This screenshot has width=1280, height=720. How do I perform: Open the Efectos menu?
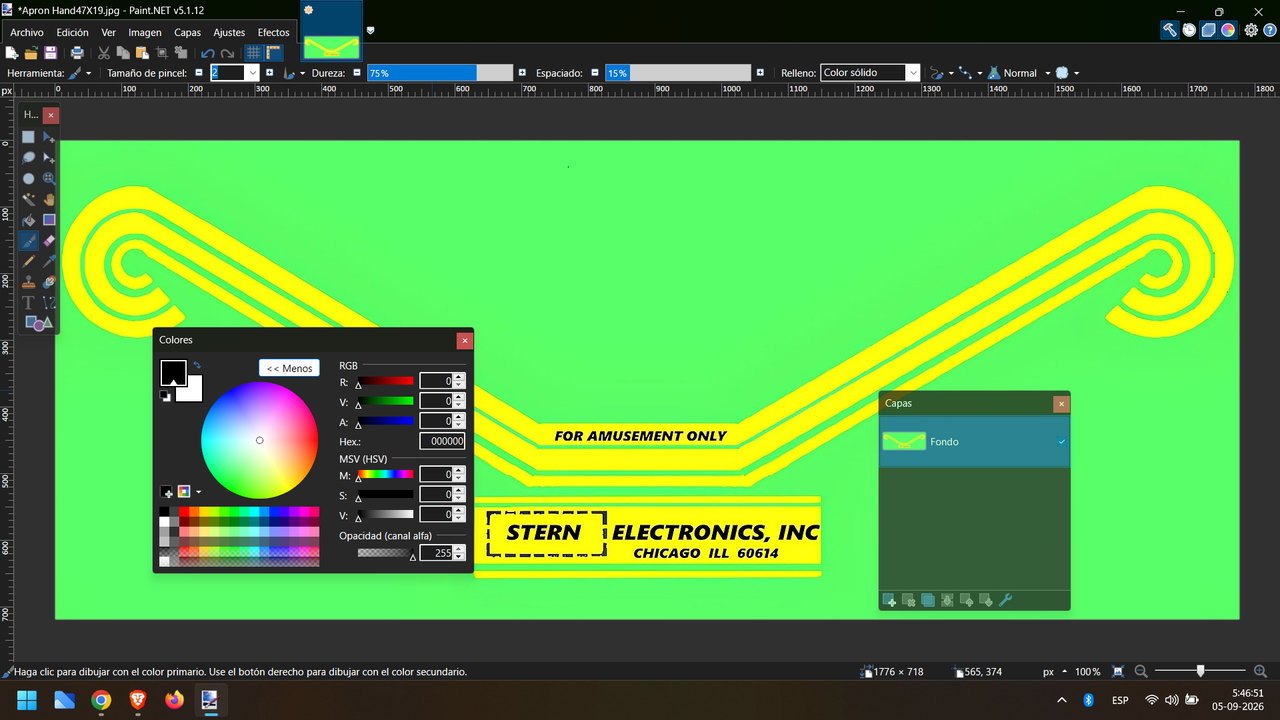click(x=273, y=32)
